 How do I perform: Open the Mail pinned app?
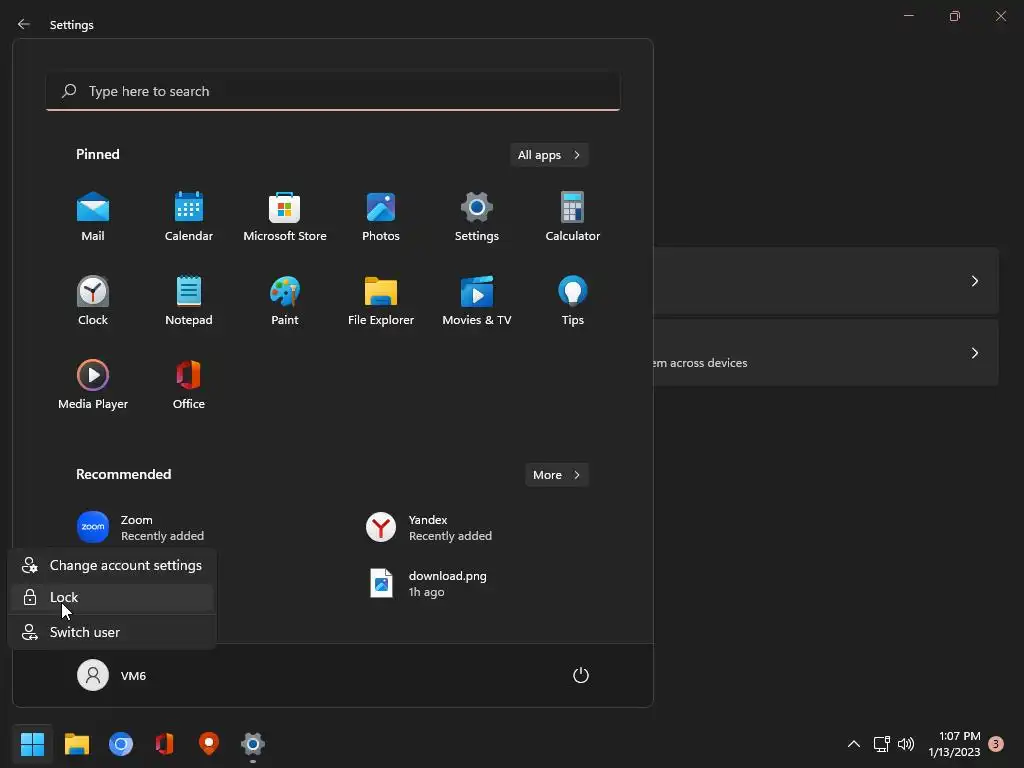93,217
